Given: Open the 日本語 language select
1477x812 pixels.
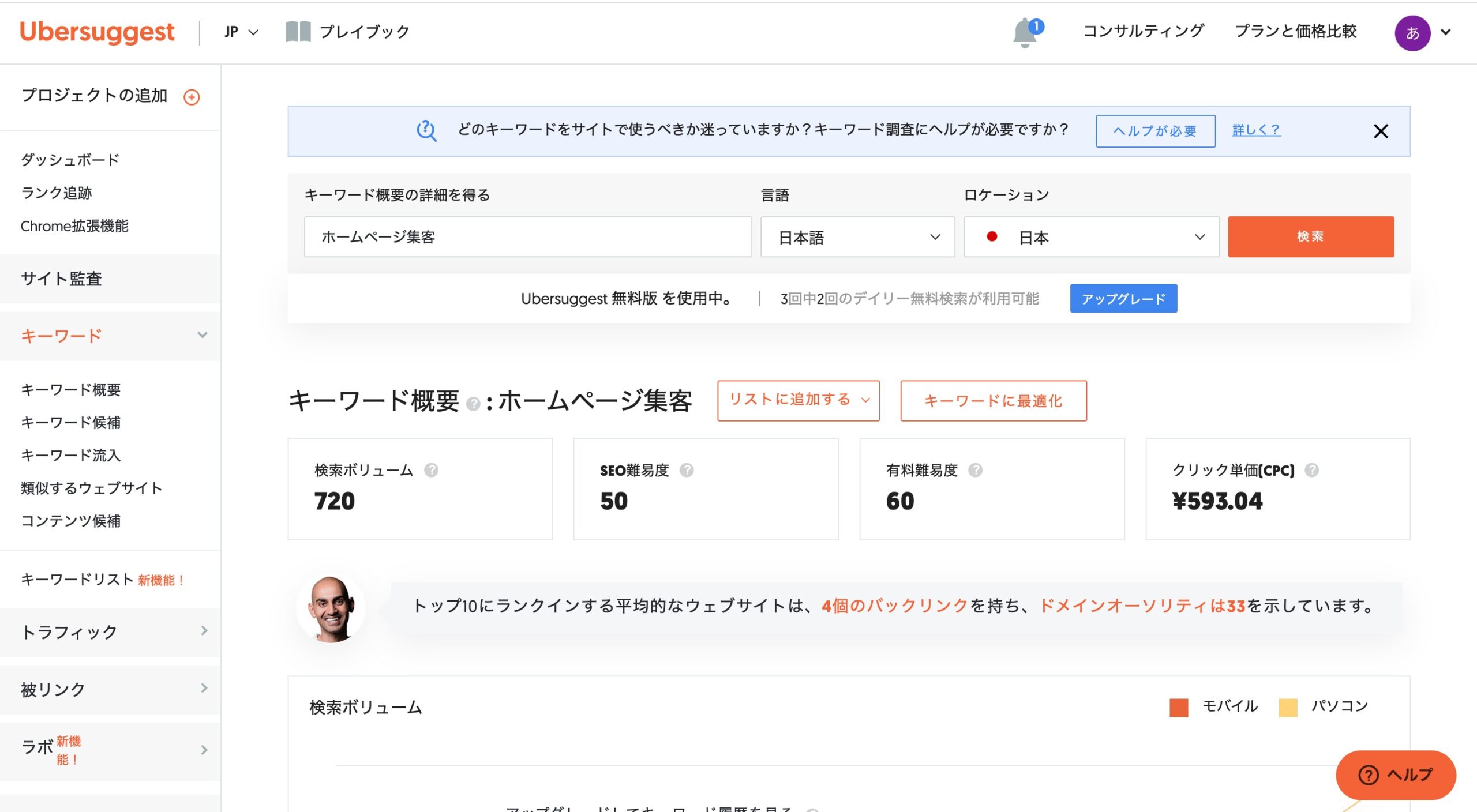Looking at the screenshot, I should click(857, 237).
